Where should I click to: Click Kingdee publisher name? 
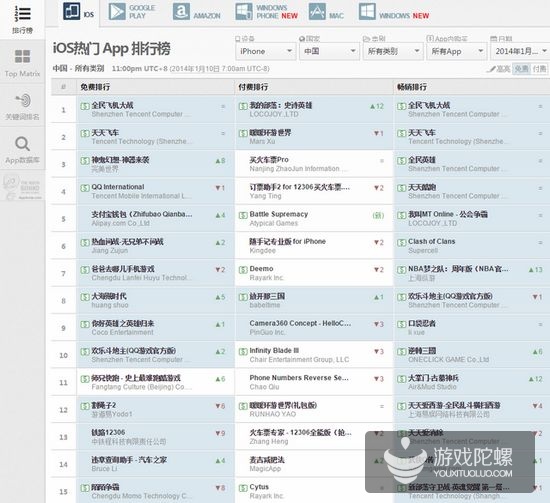click(262, 250)
